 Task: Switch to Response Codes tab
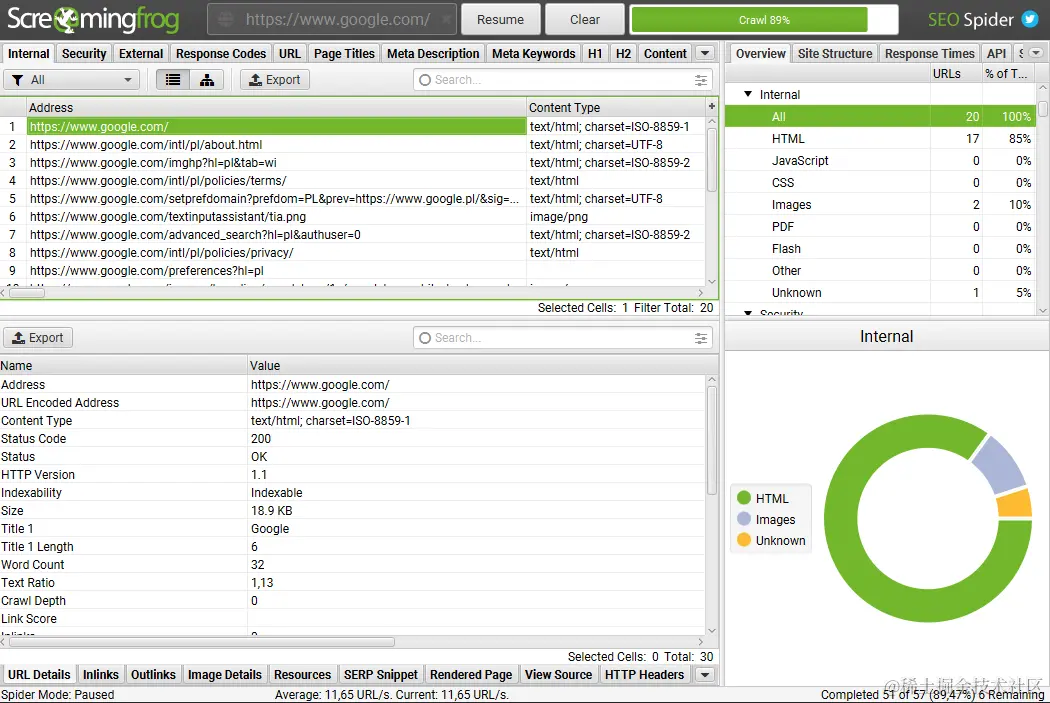pyautogui.click(x=221, y=54)
